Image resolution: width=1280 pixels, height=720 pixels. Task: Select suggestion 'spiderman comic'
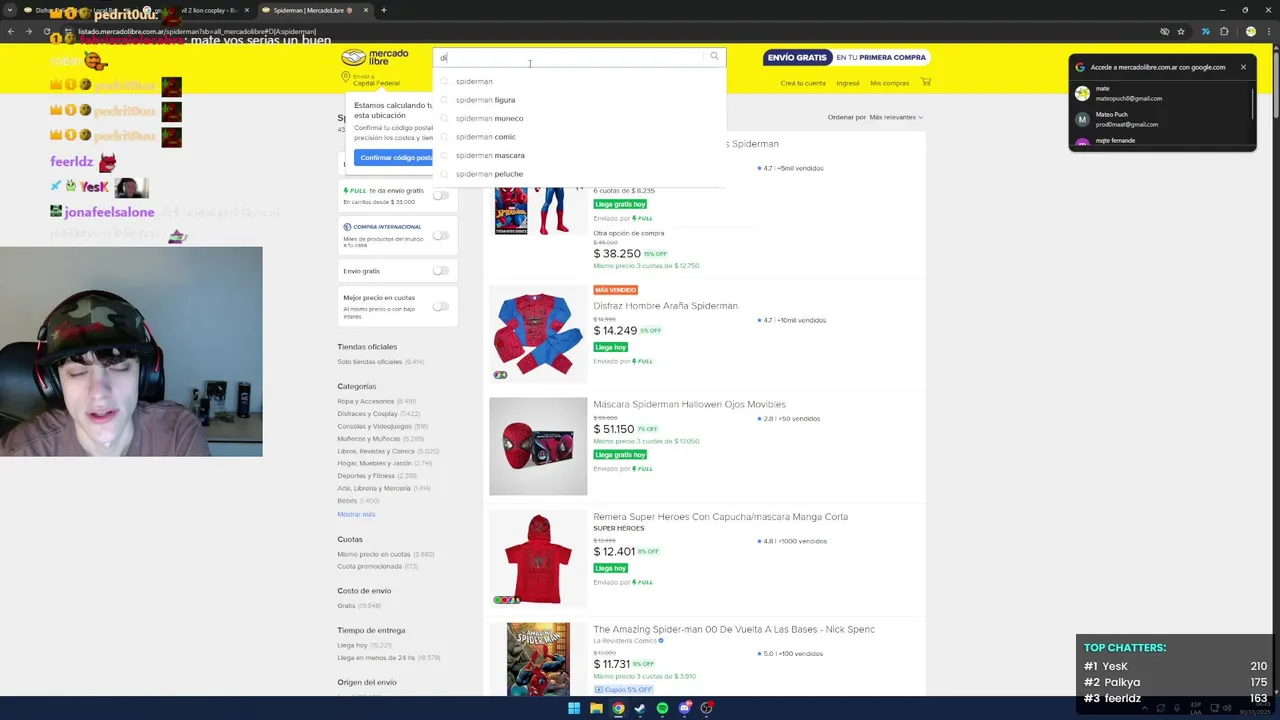[486, 137]
